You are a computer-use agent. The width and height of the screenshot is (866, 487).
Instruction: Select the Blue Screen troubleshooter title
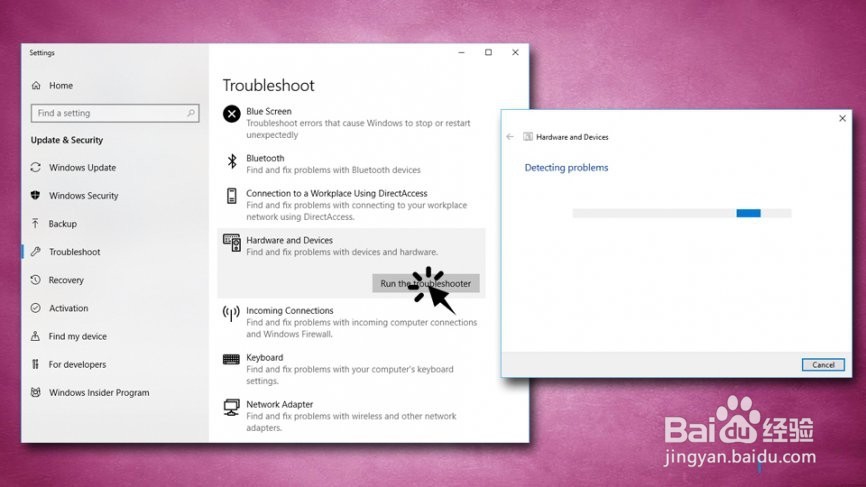(x=269, y=111)
